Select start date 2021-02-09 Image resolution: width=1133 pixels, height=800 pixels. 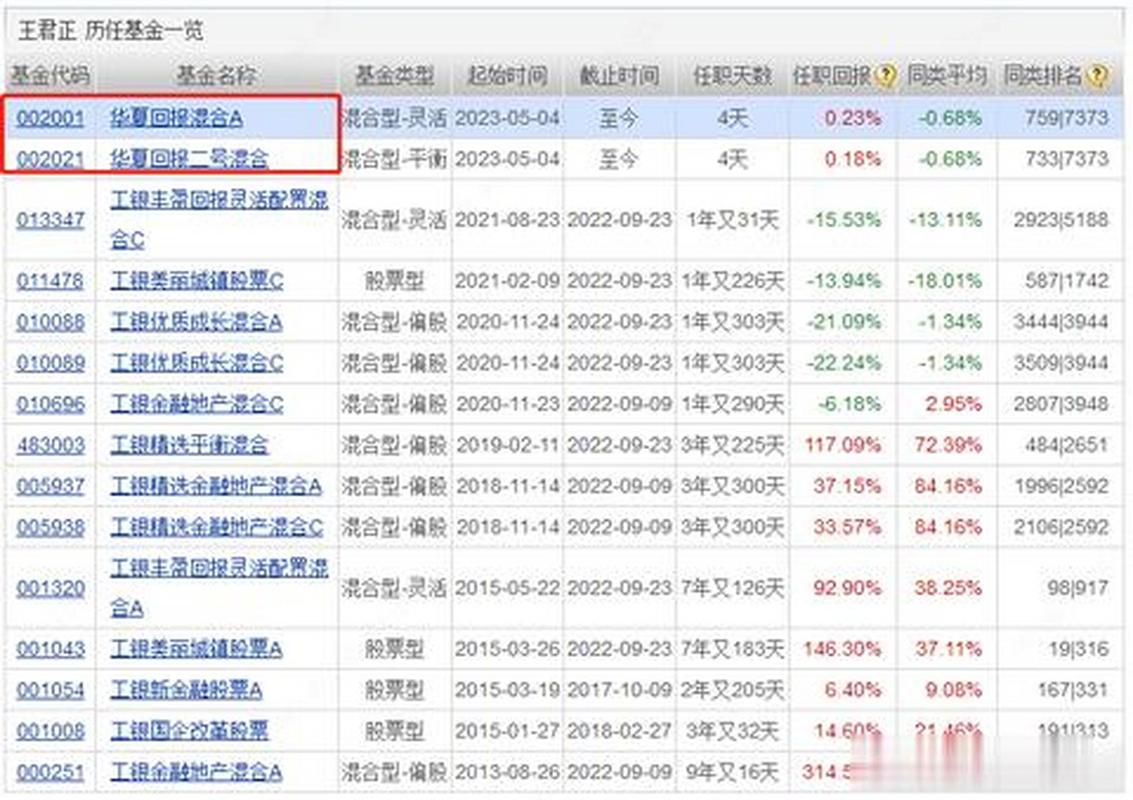point(507,280)
